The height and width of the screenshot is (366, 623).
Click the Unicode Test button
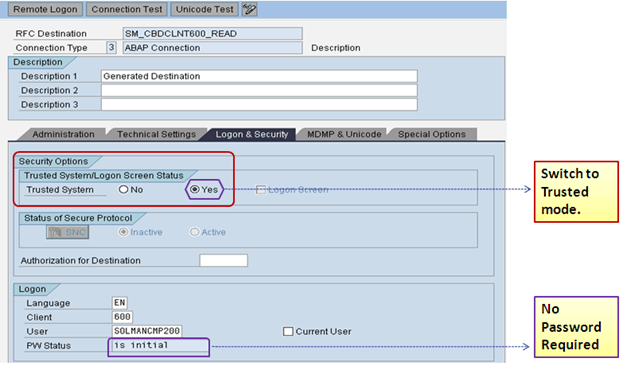click(205, 9)
